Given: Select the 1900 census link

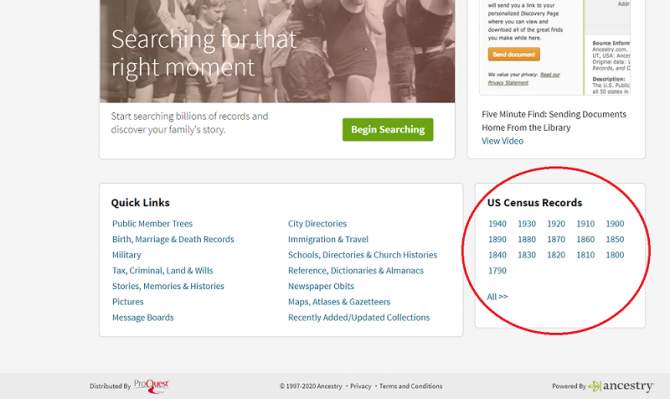Looking at the screenshot, I should [615, 224].
